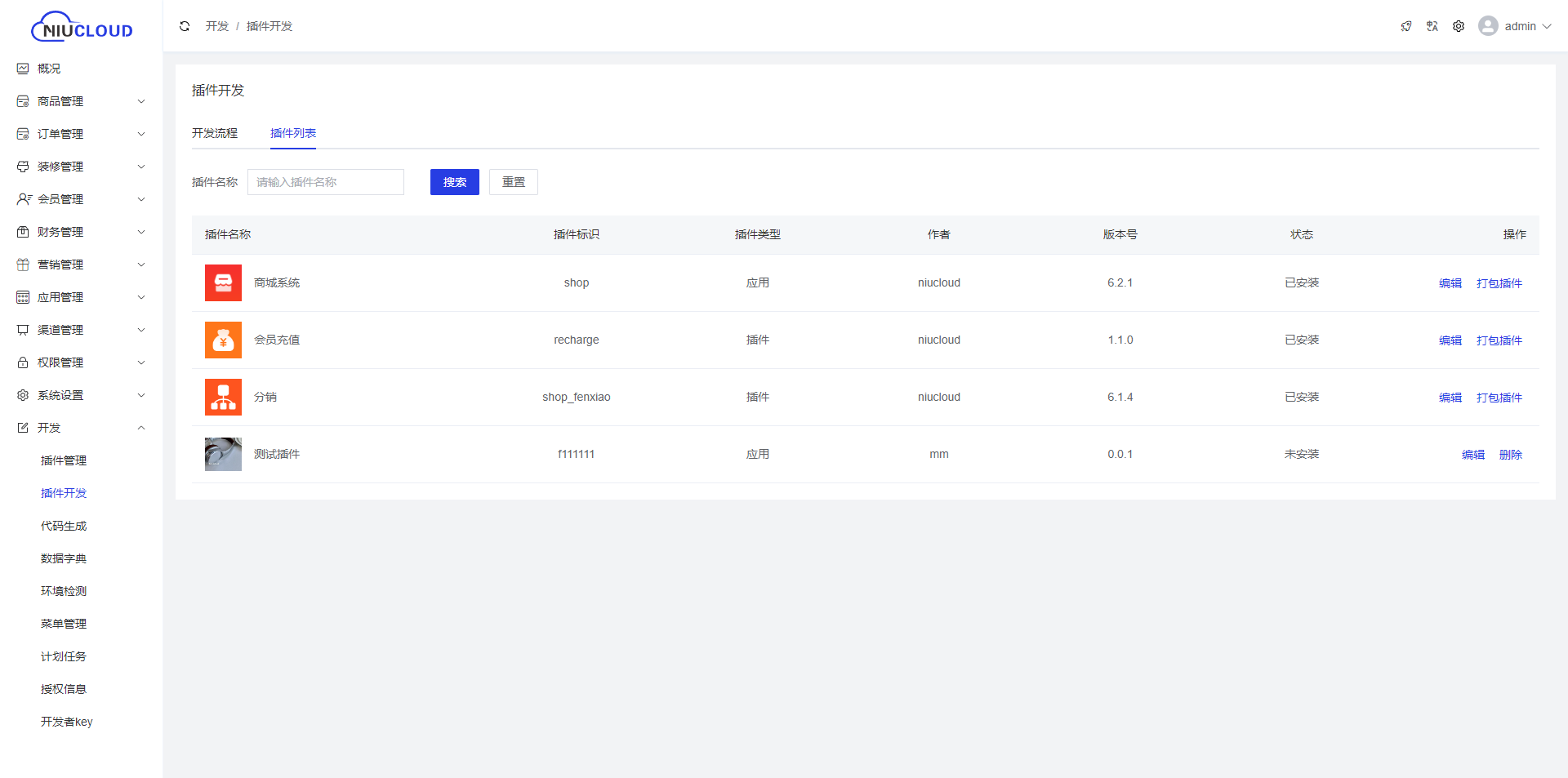Click the blue 搜索 button
This screenshot has height=778, width=1568.
pos(454,182)
